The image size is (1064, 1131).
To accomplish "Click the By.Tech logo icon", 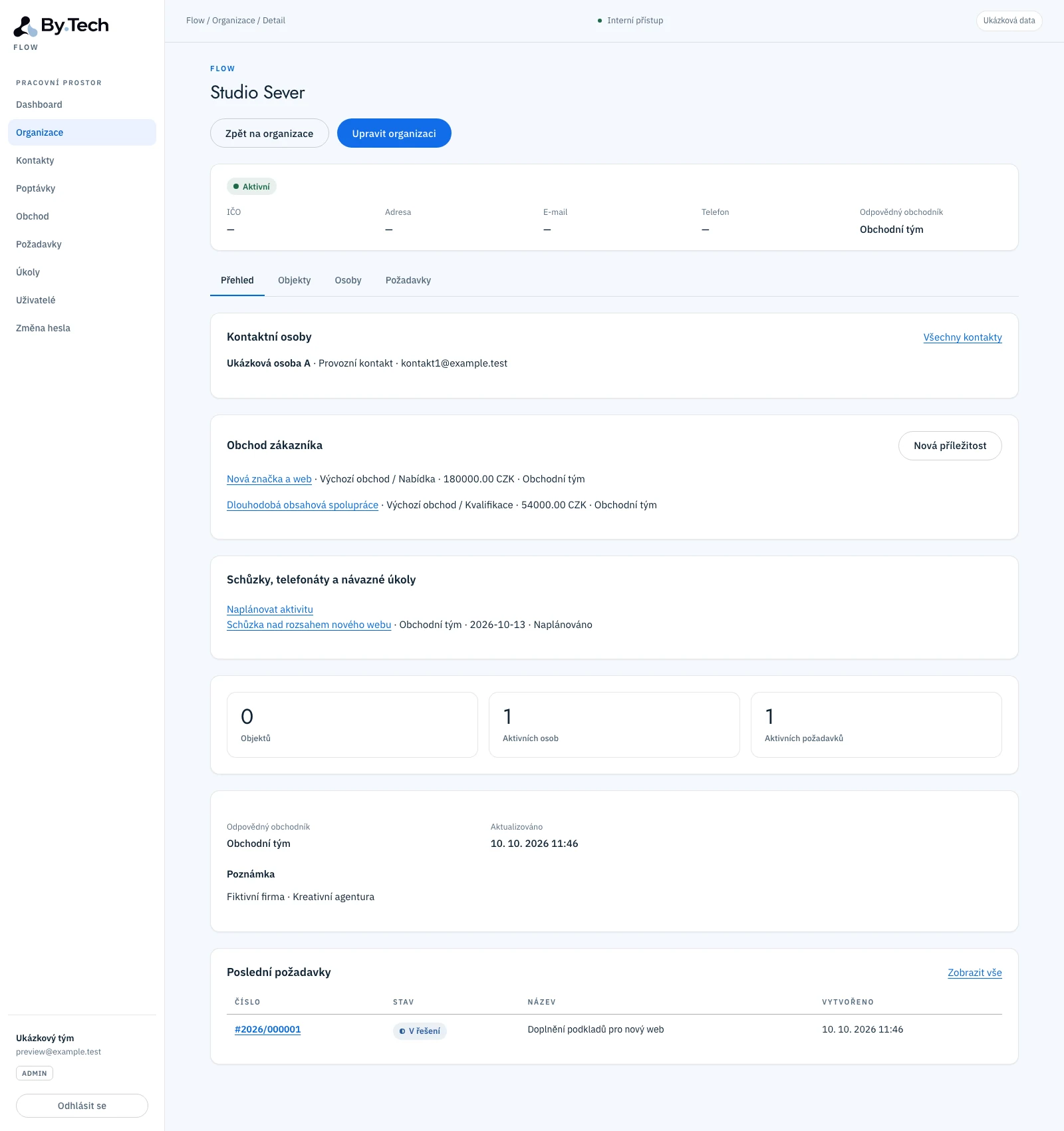I will coord(25,26).
